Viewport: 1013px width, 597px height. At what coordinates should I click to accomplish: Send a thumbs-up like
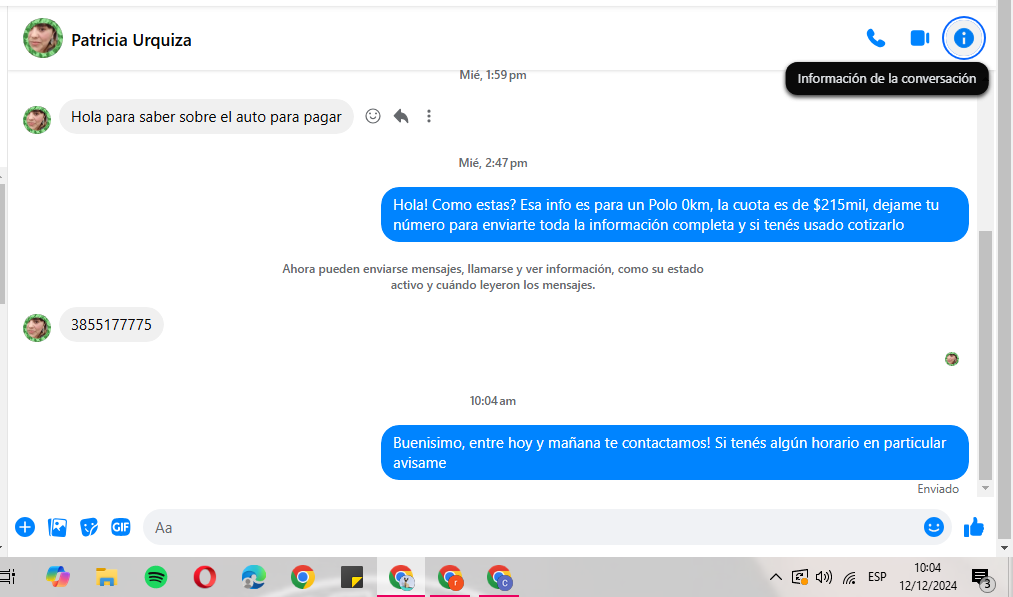pos(974,527)
